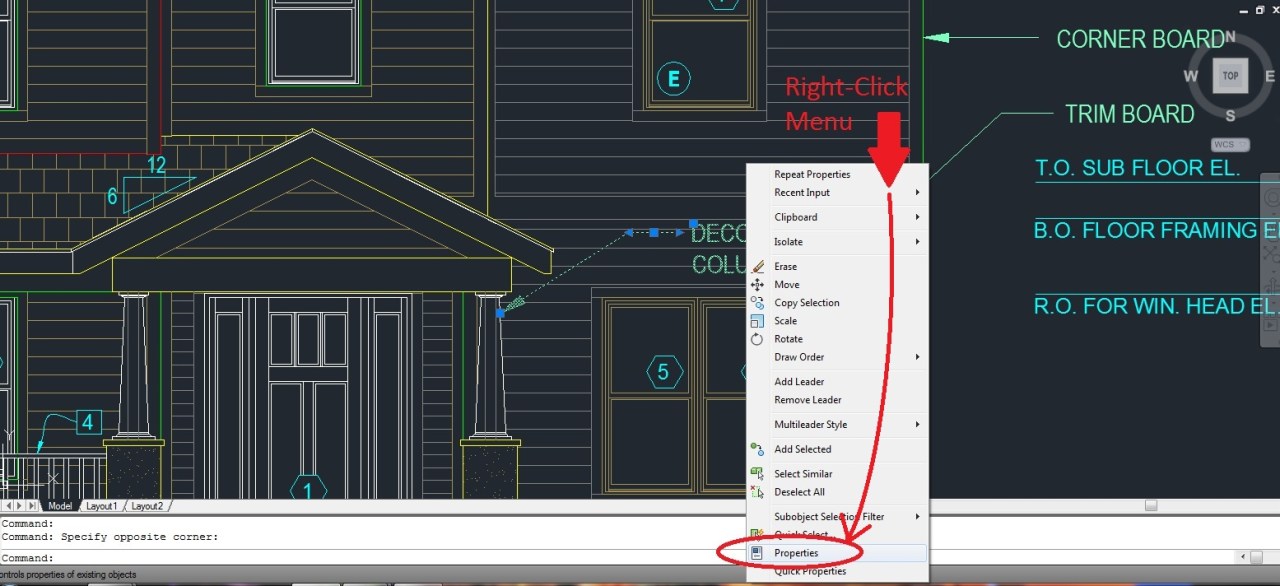1280x586 pixels.
Task: Switch to the Layout1 tab
Action: [x=101, y=505]
